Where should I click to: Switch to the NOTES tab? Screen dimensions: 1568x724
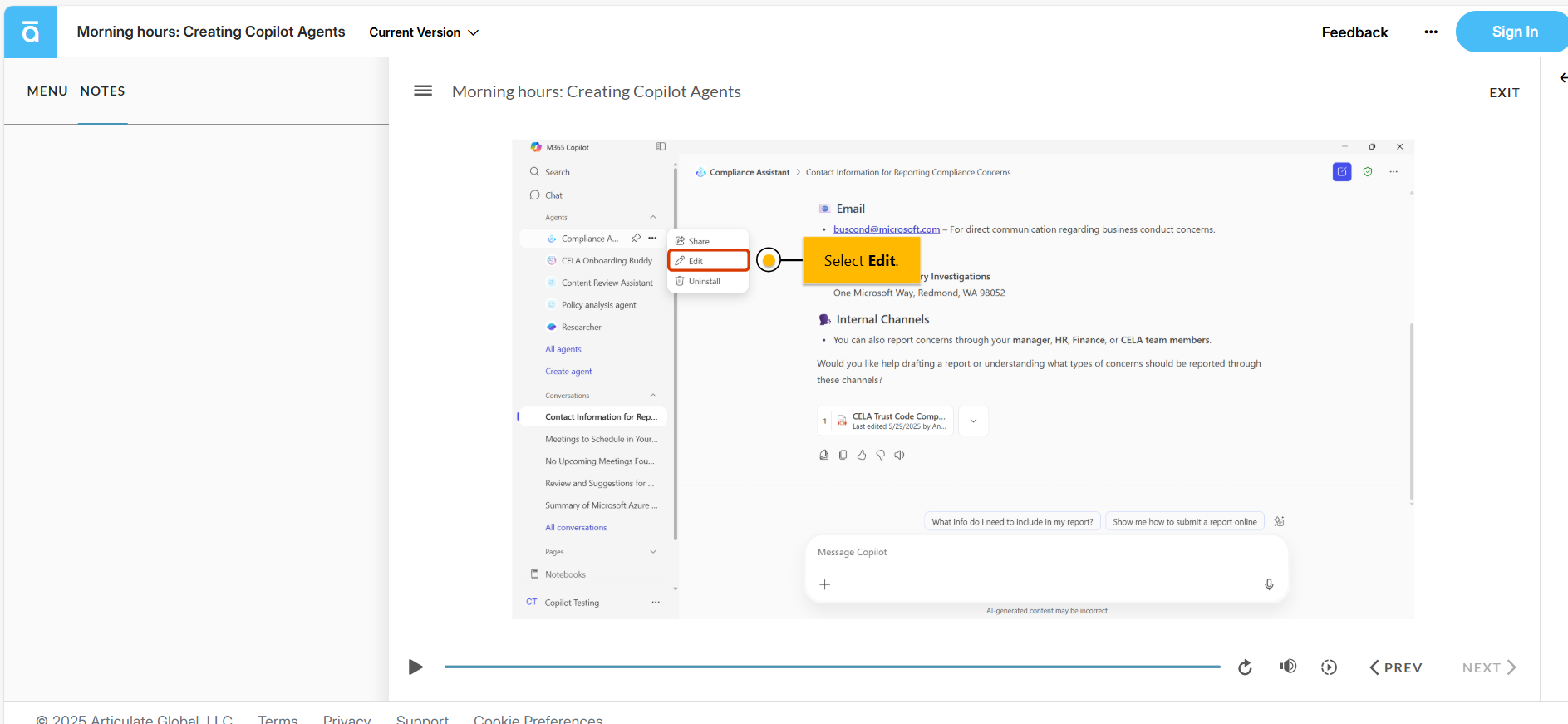pos(103,91)
